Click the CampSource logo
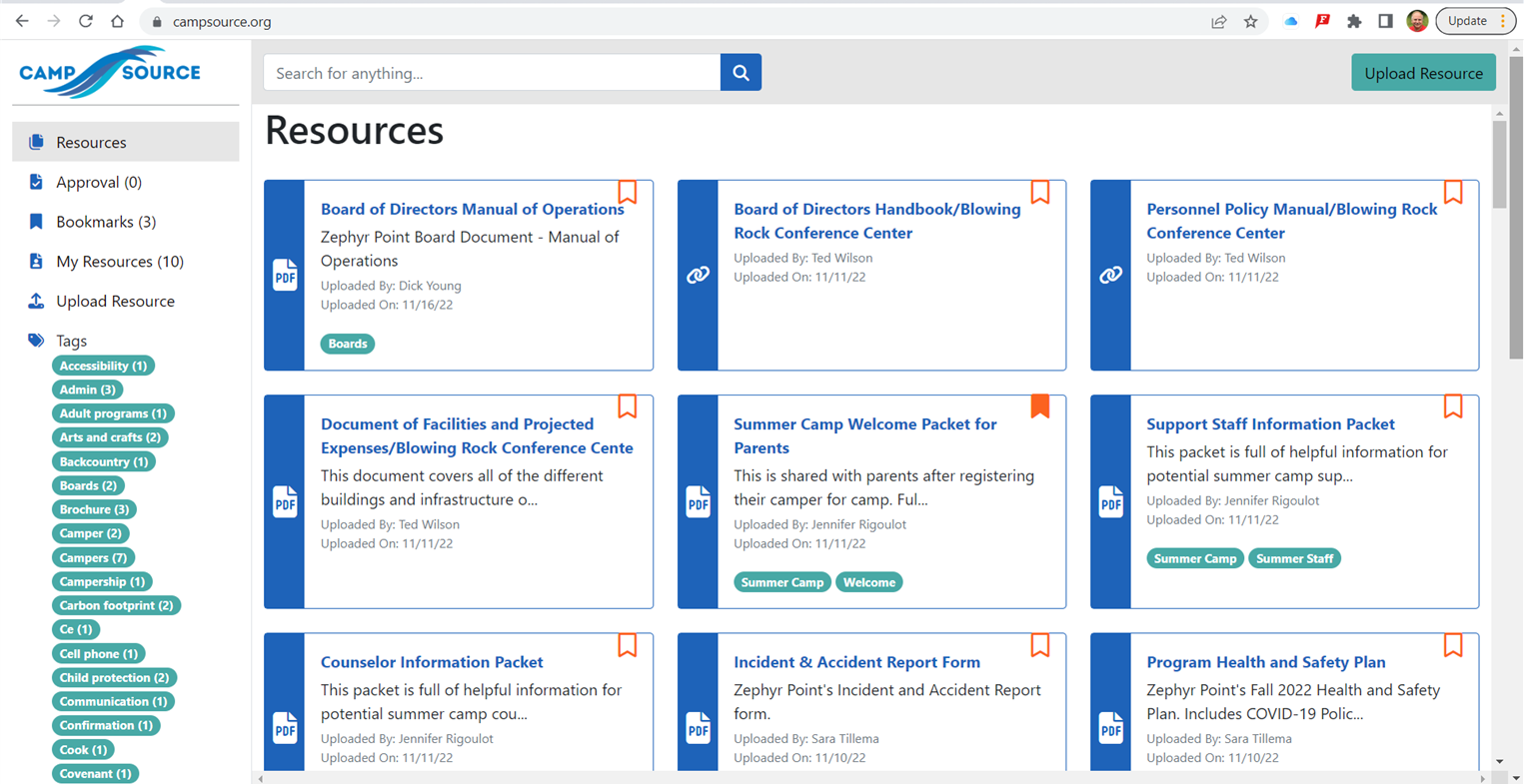Viewport: 1524px width, 784px height. pos(110,73)
